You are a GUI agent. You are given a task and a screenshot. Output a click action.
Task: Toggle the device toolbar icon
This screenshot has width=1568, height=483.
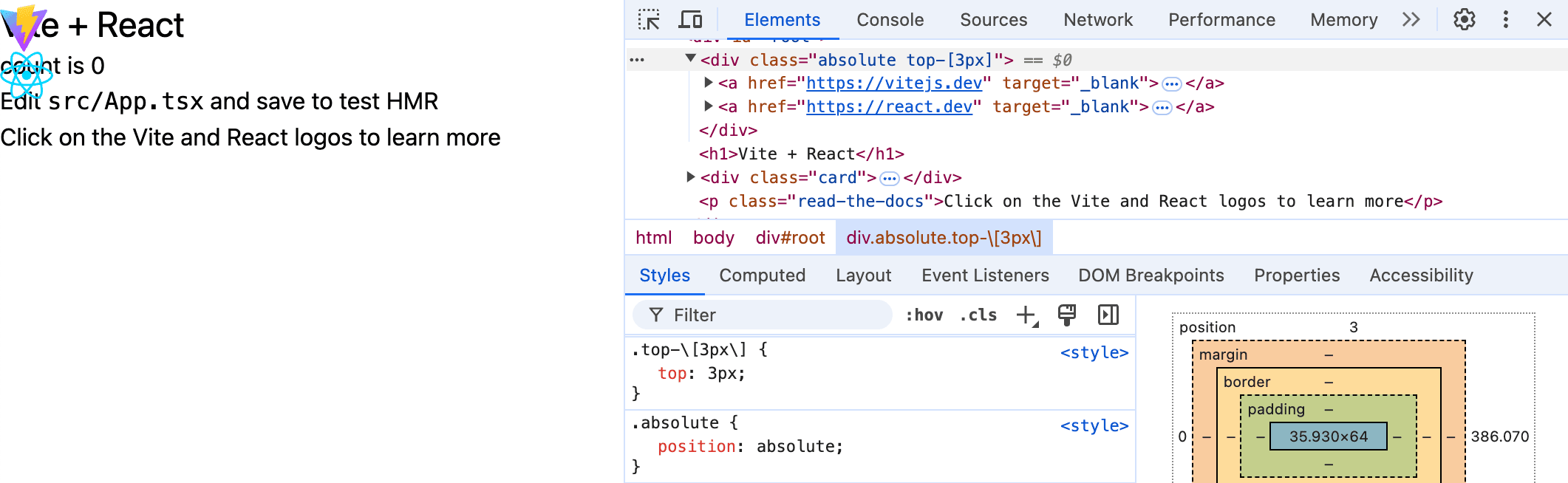690,20
